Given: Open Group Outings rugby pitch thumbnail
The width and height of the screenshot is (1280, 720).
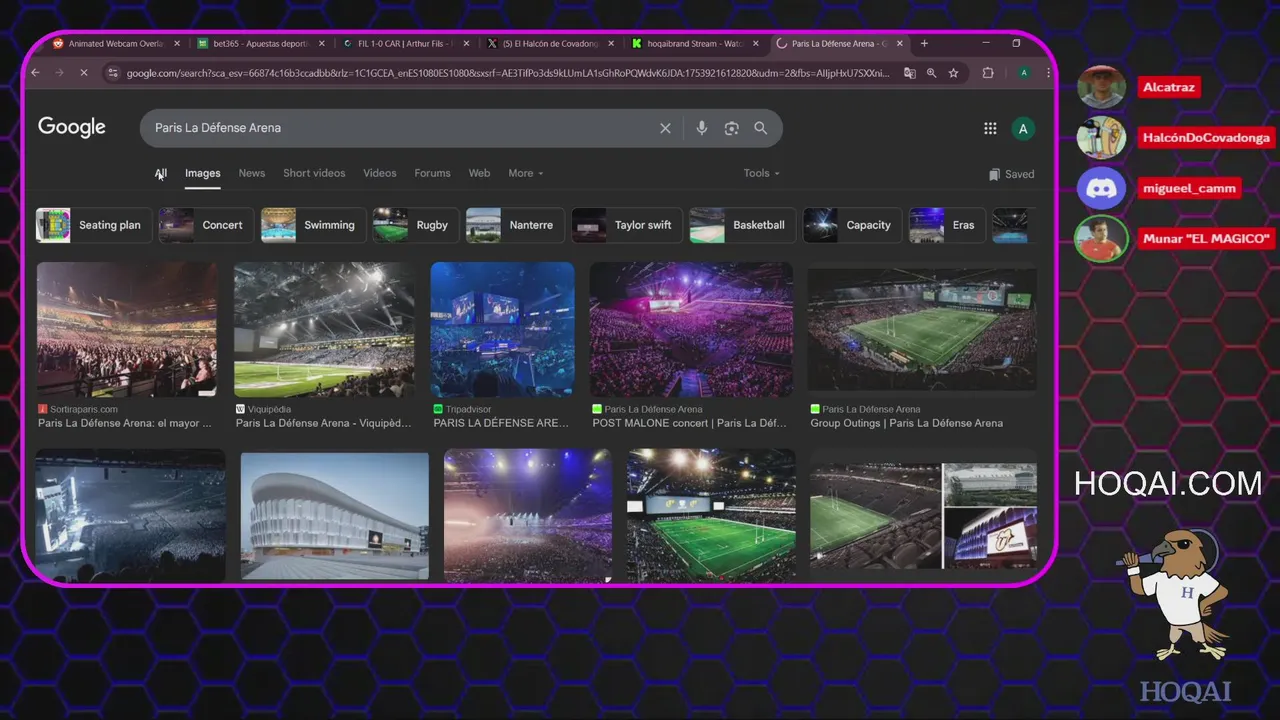Looking at the screenshot, I should (x=922, y=330).
